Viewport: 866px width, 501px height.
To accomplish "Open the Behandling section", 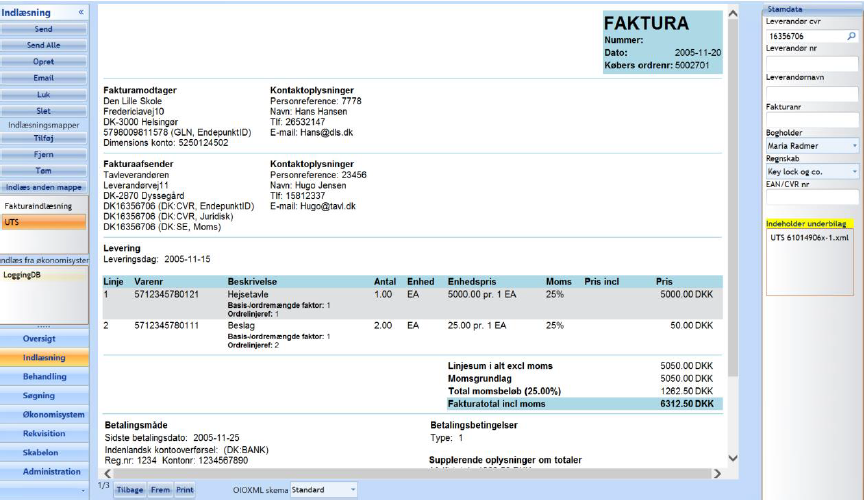I will click(44, 376).
